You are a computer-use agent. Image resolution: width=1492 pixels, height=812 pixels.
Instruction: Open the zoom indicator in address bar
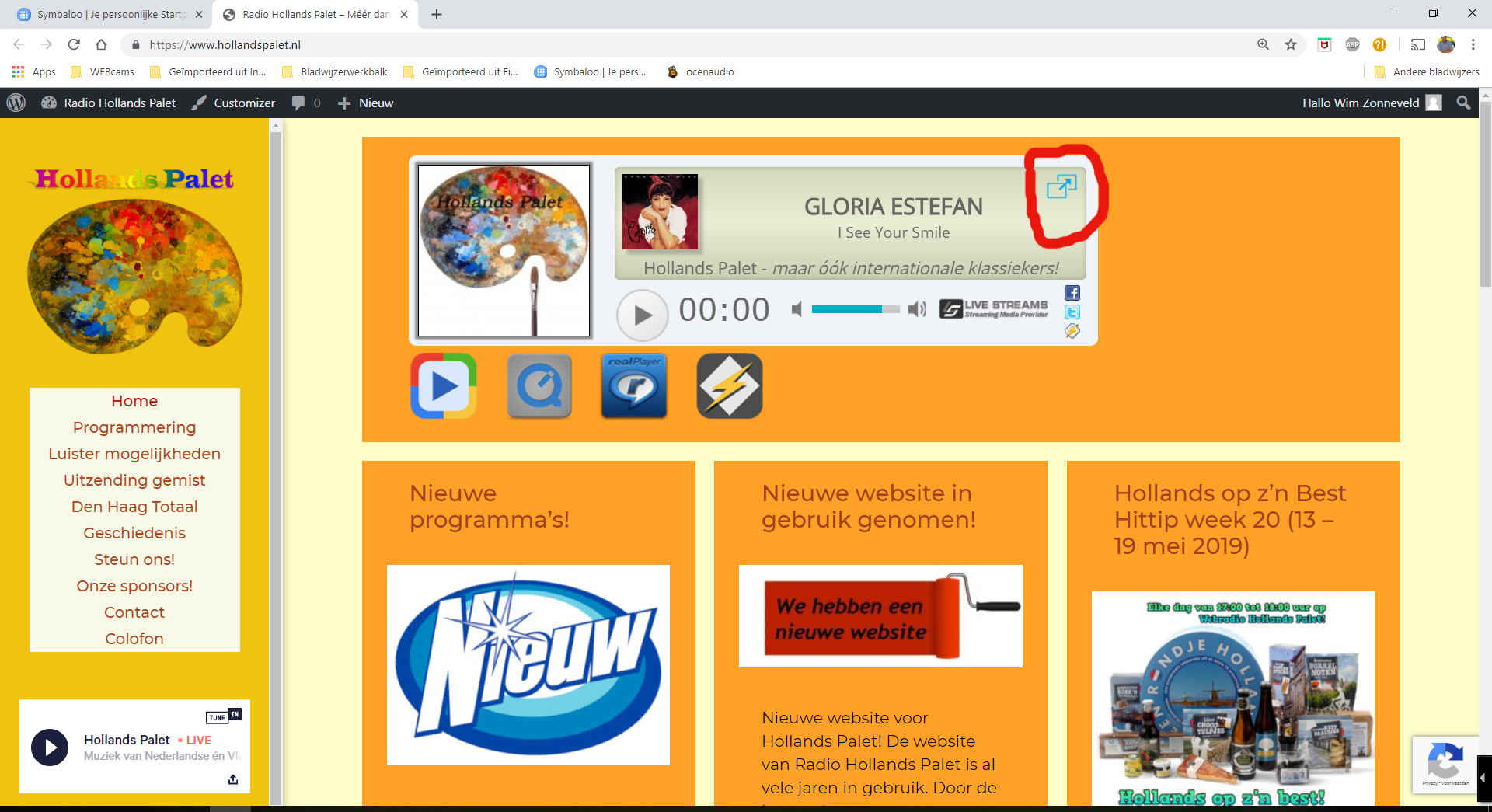[x=1264, y=44]
